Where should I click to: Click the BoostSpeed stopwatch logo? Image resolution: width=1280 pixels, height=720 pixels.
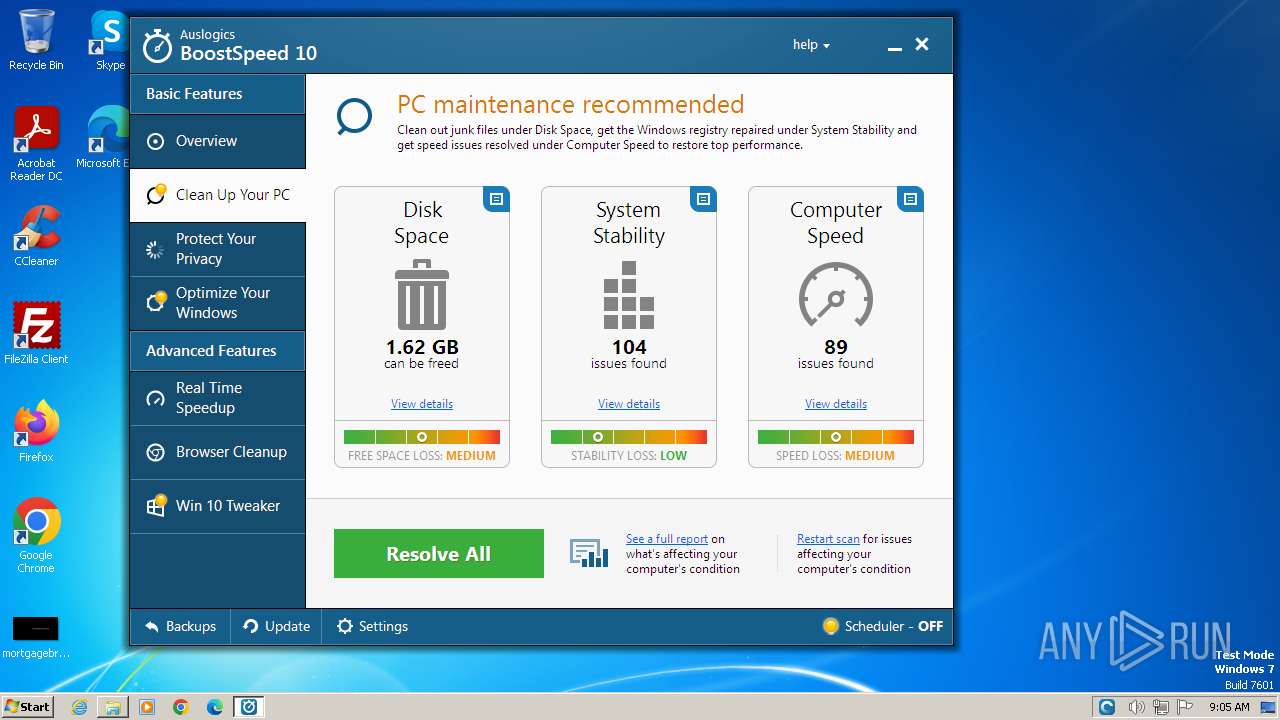(158, 45)
